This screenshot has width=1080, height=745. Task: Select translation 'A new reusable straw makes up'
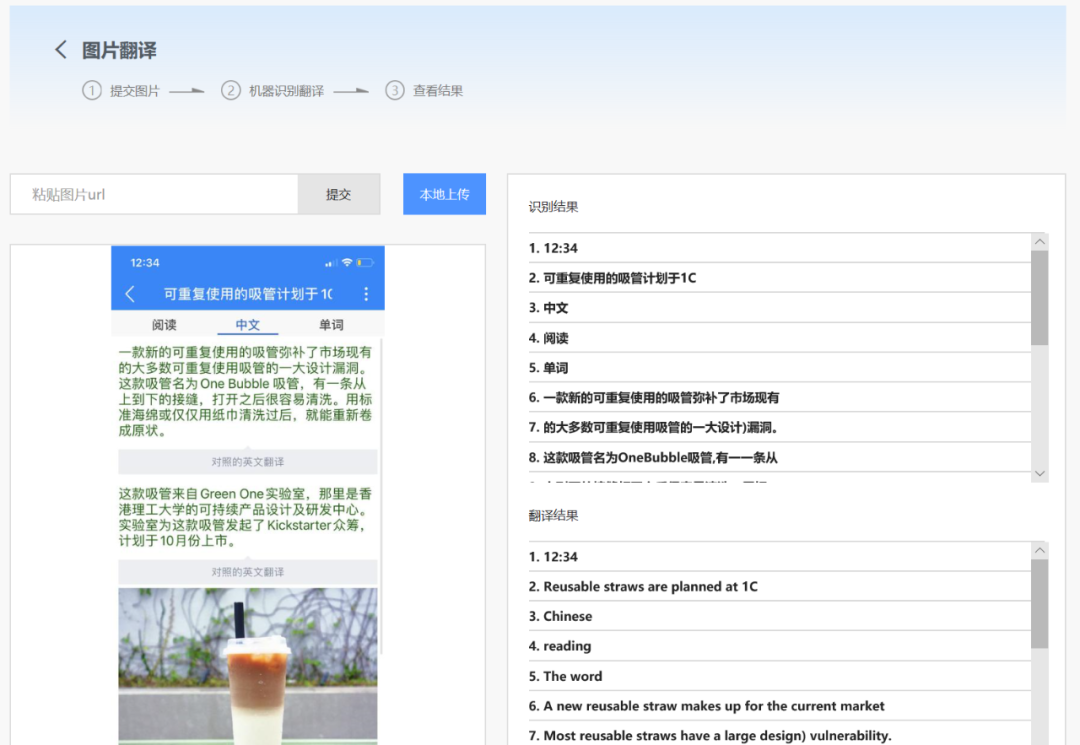(780, 706)
